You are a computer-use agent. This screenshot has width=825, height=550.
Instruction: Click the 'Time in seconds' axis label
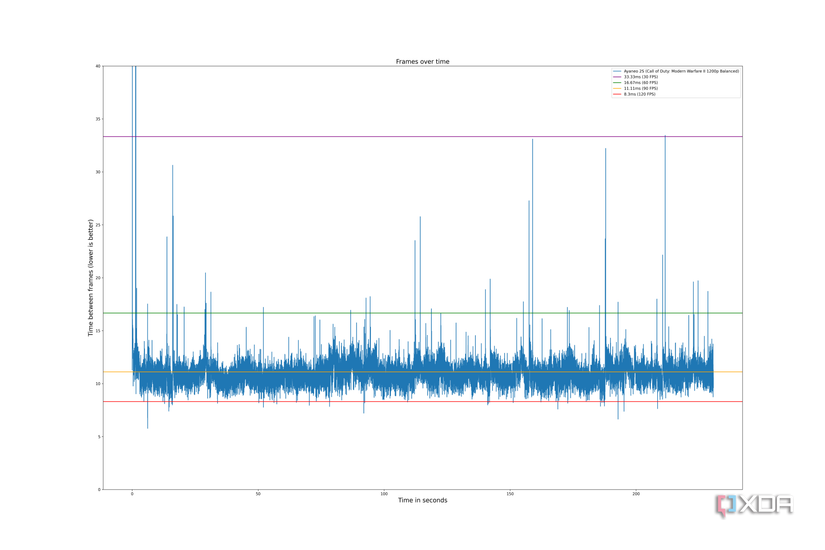click(x=422, y=500)
